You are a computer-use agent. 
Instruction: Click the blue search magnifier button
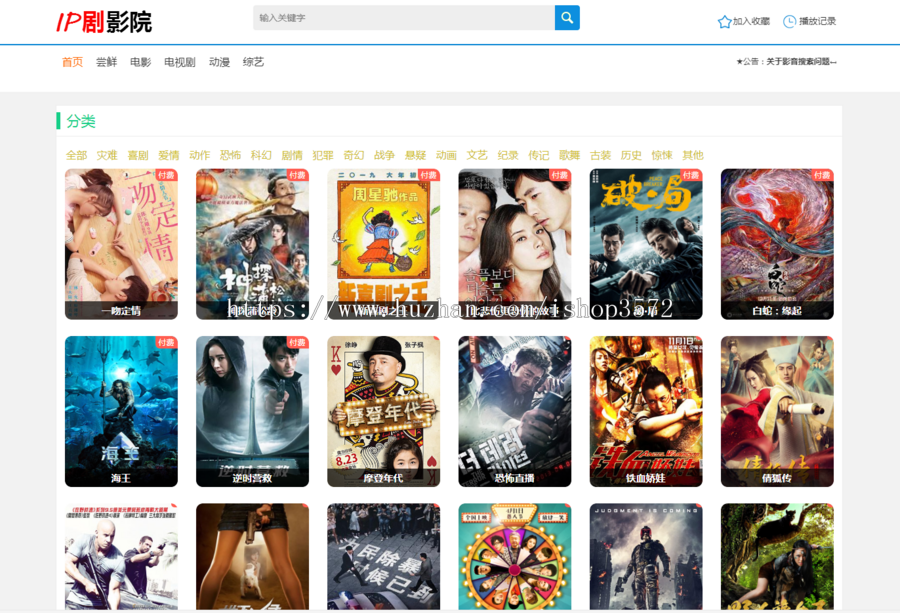567,18
